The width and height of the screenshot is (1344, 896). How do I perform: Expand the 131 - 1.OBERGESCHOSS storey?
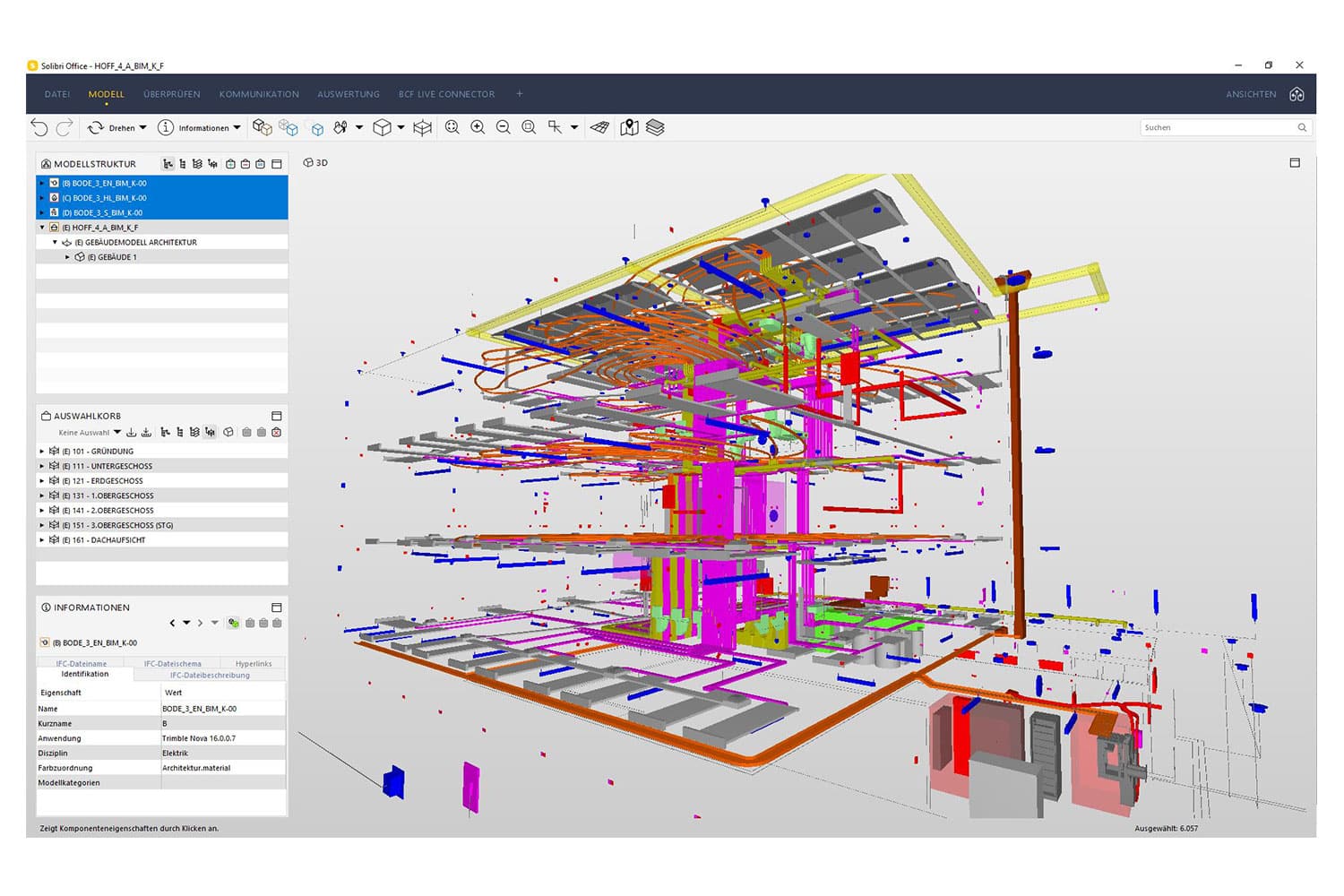click(x=42, y=495)
